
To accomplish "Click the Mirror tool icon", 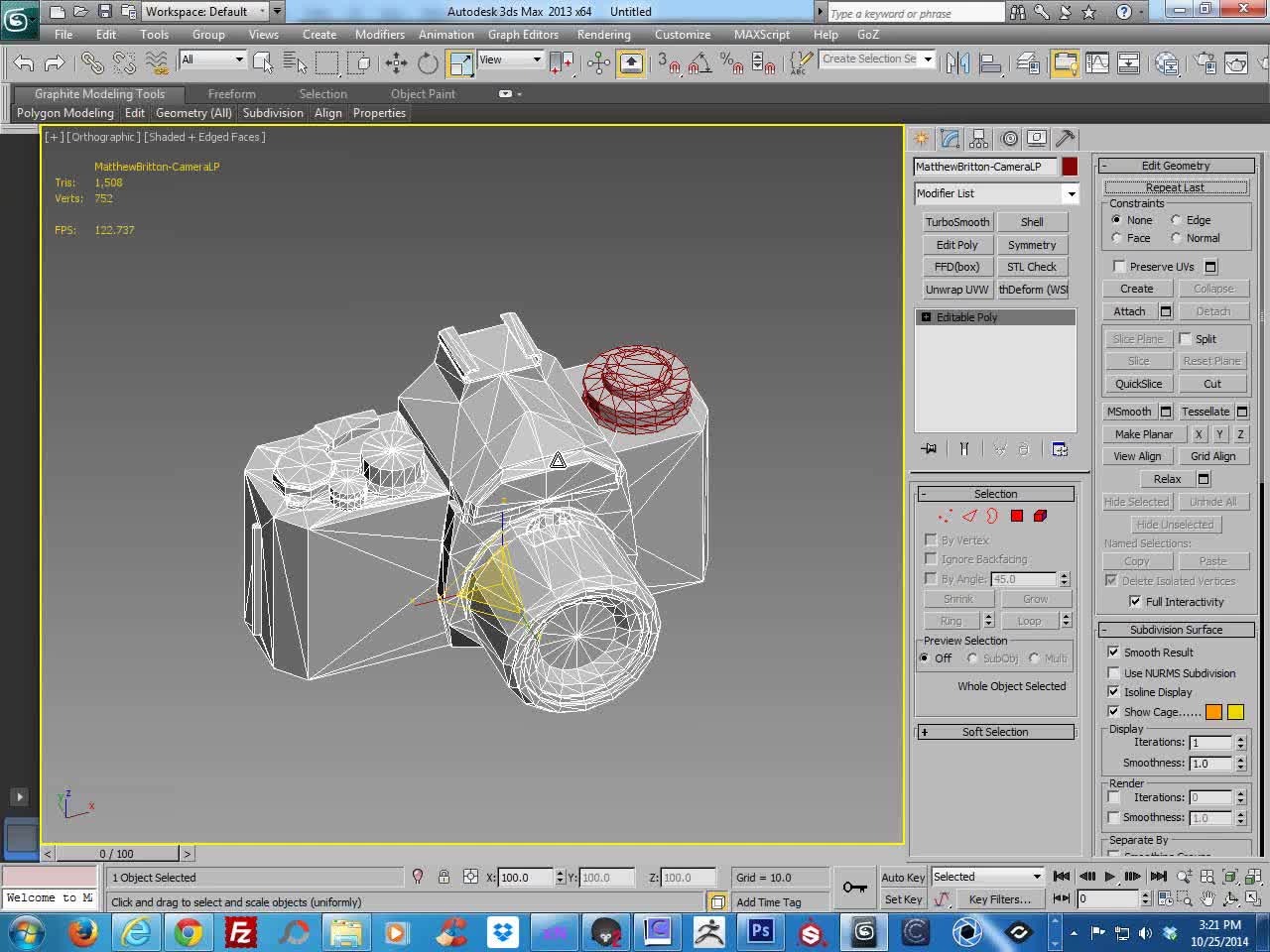I will click(x=957, y=63).
